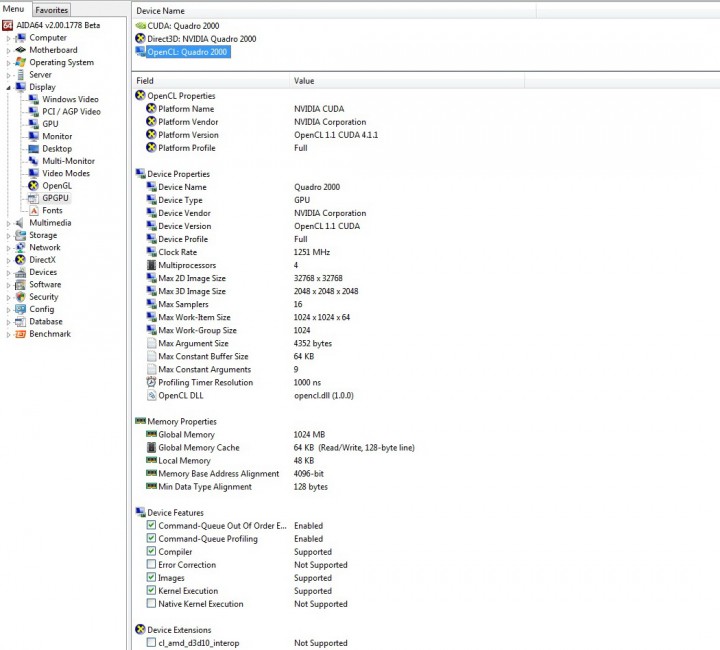Toggle the Native Kernel Execution checkbox
Viewport: 720px width, 650px height.
(151, 603)
